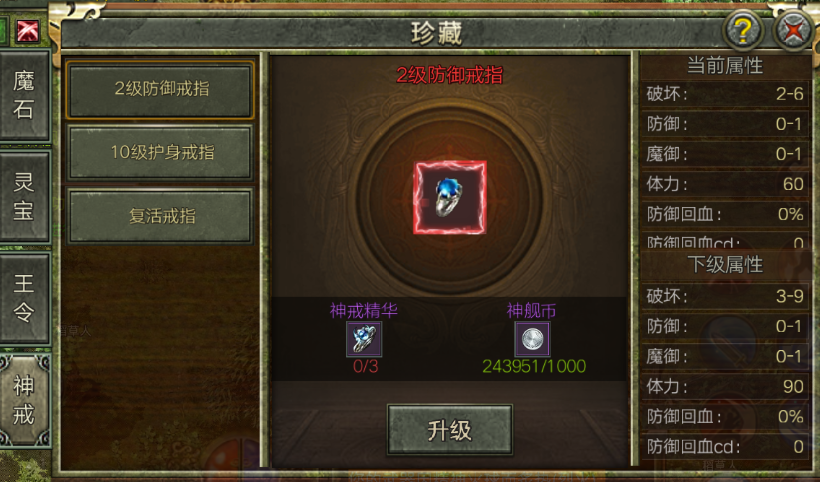Open the 王令 side tab
The height and width of the screenshot is (482, 820).
point(24,298)
